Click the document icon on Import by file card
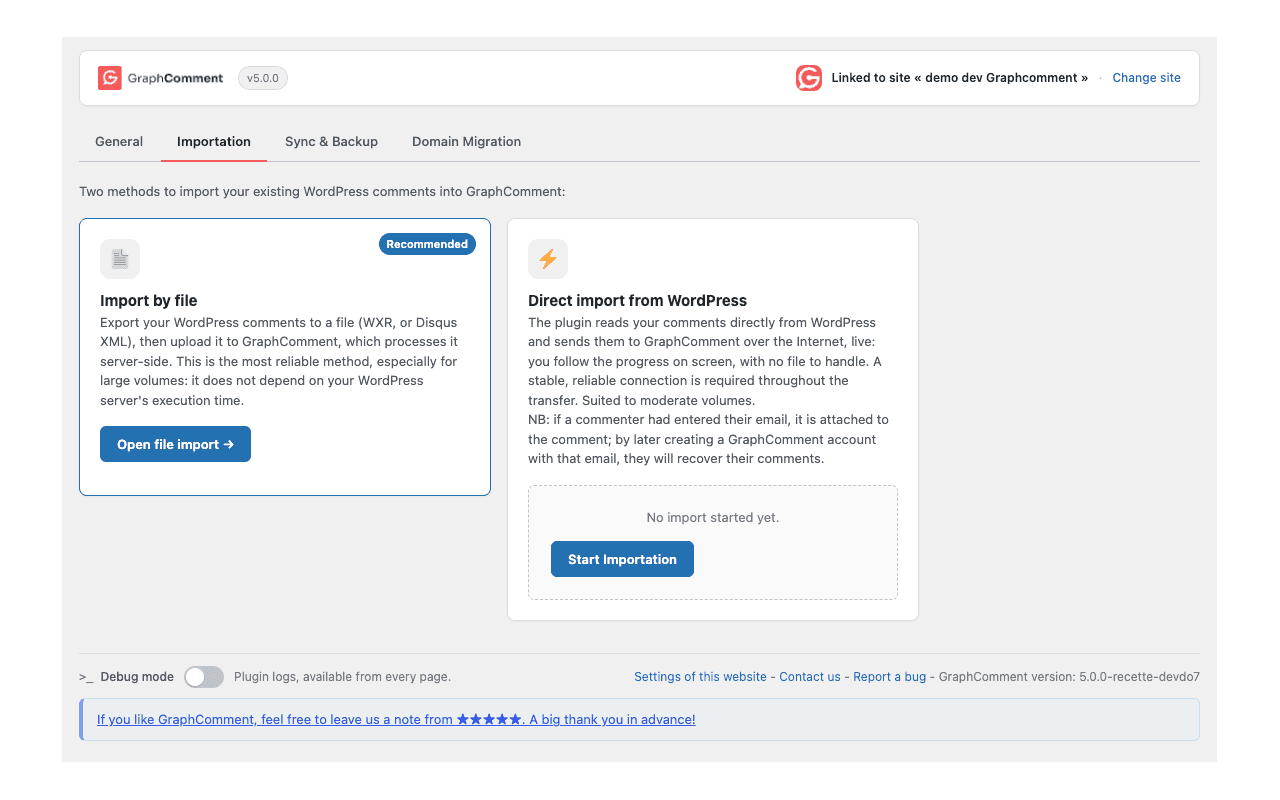The image size is (1280, 800). pos(120,259)
